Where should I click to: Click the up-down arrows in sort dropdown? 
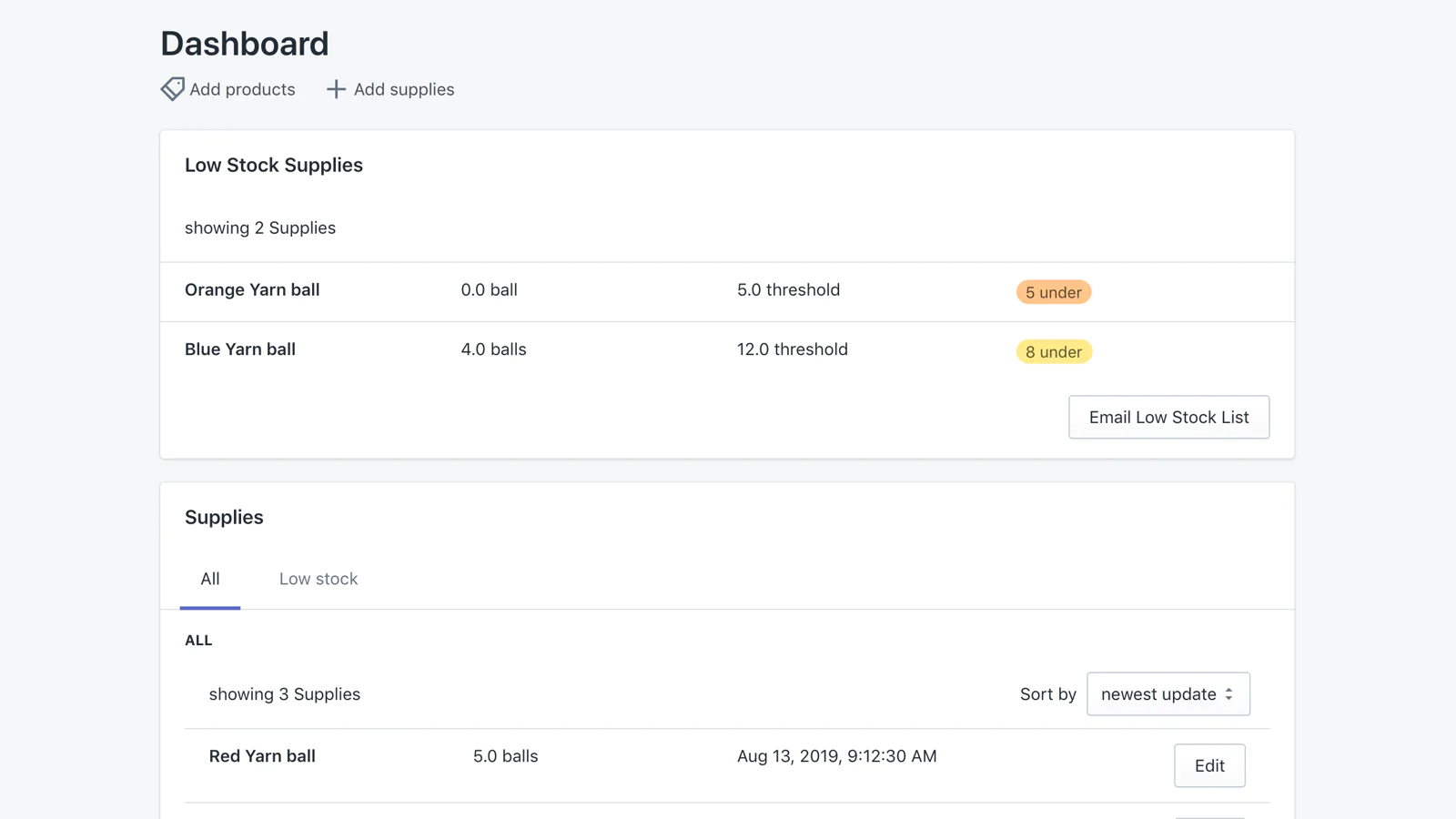point(1230,693)
